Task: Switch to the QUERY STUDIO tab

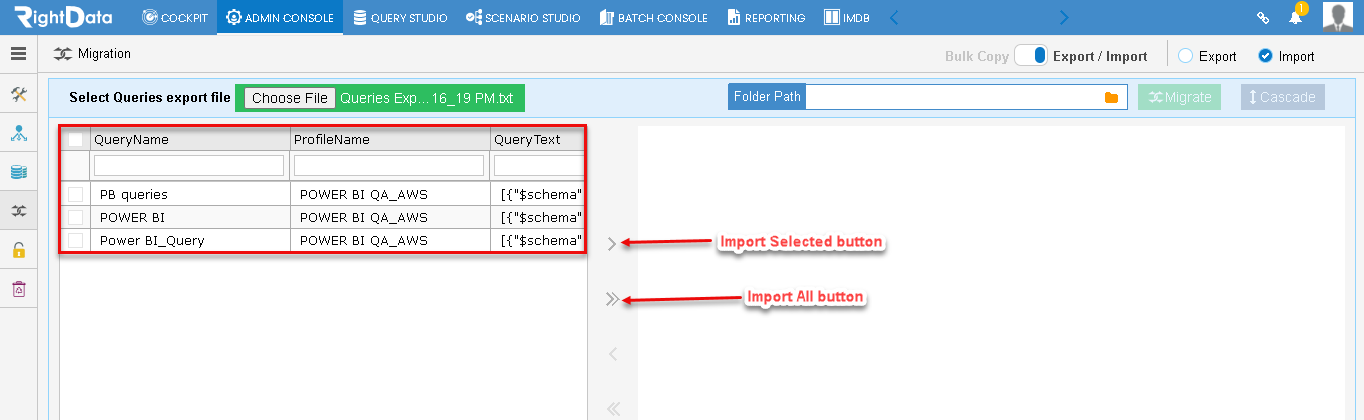Action: [400, 17]
